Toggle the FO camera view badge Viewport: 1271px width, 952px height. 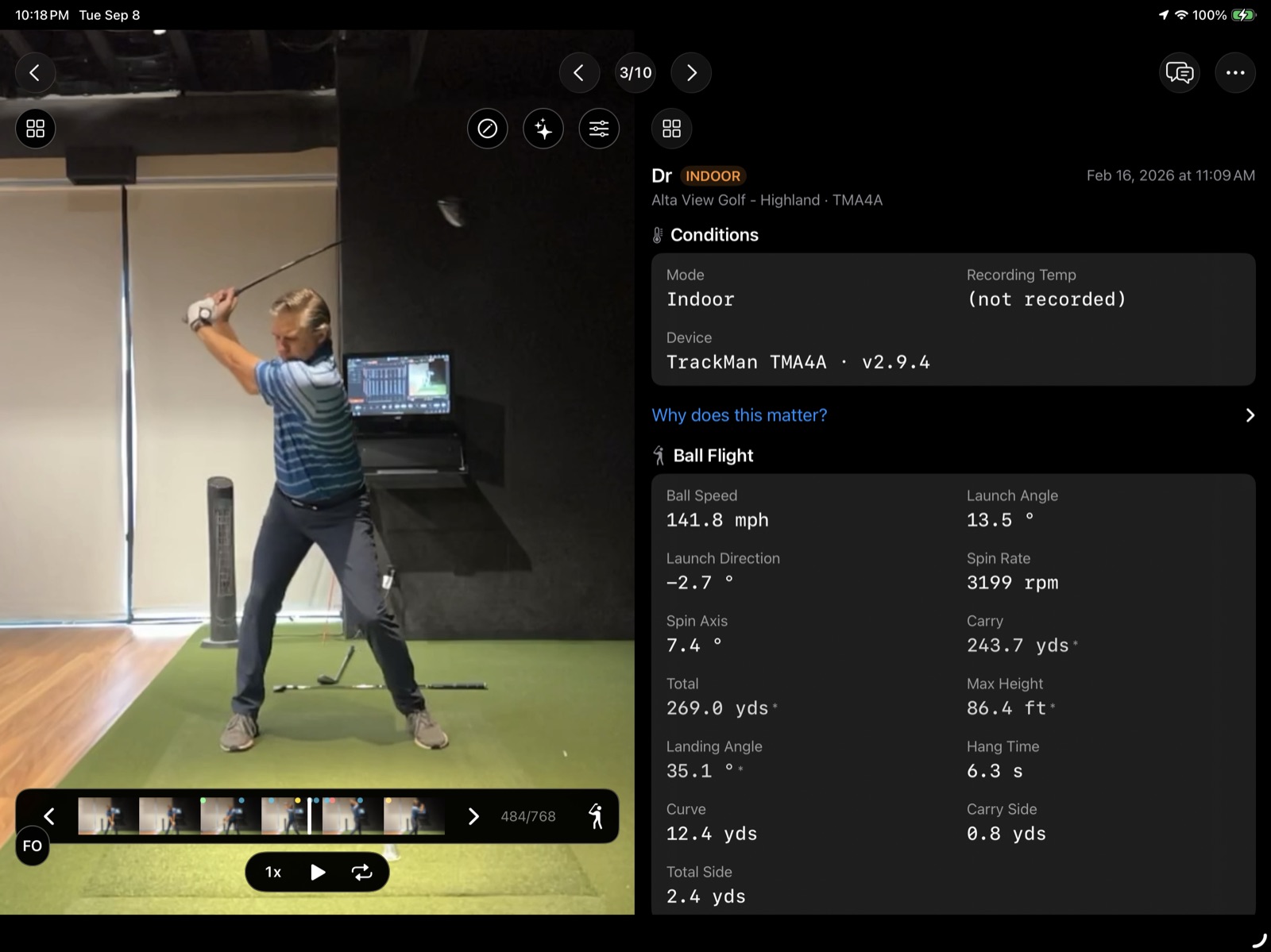(33, 846)
